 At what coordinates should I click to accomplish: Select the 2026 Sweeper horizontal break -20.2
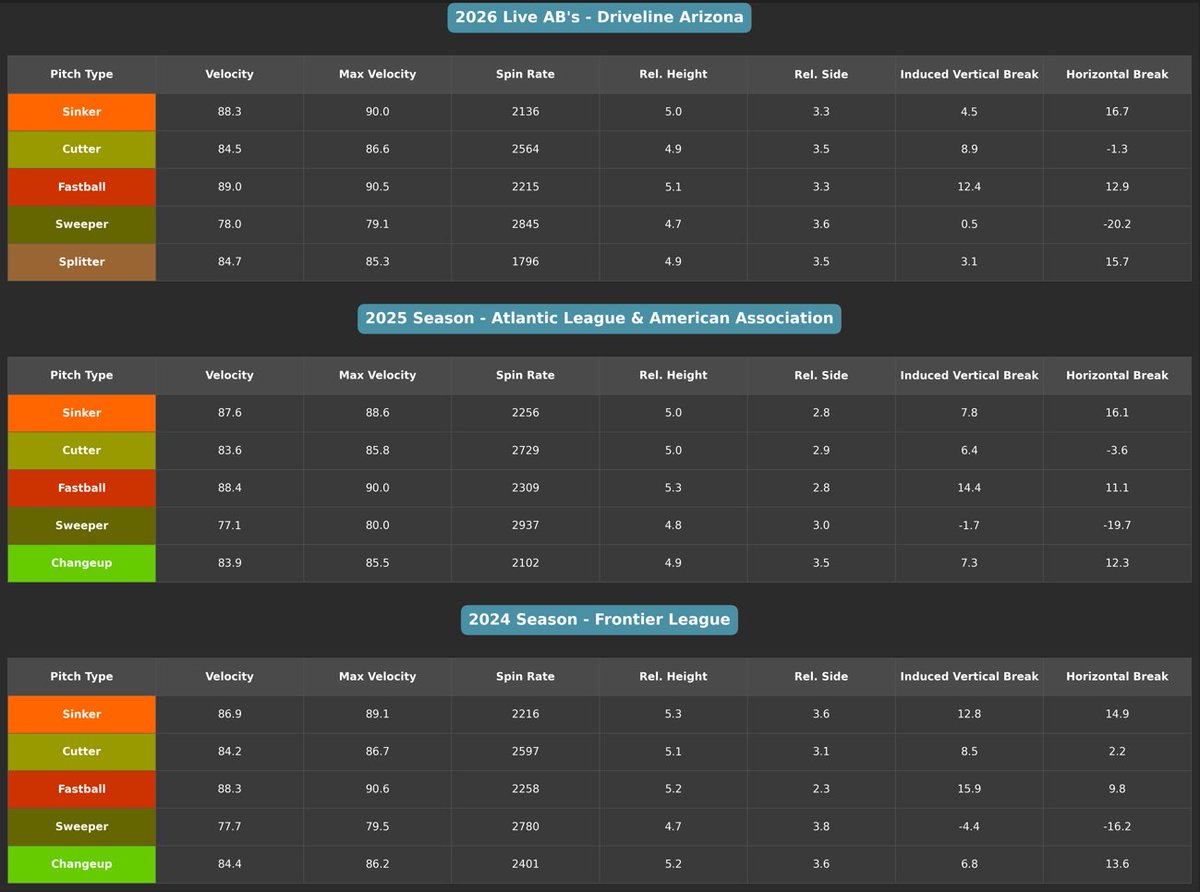(x=1117, y=224)
